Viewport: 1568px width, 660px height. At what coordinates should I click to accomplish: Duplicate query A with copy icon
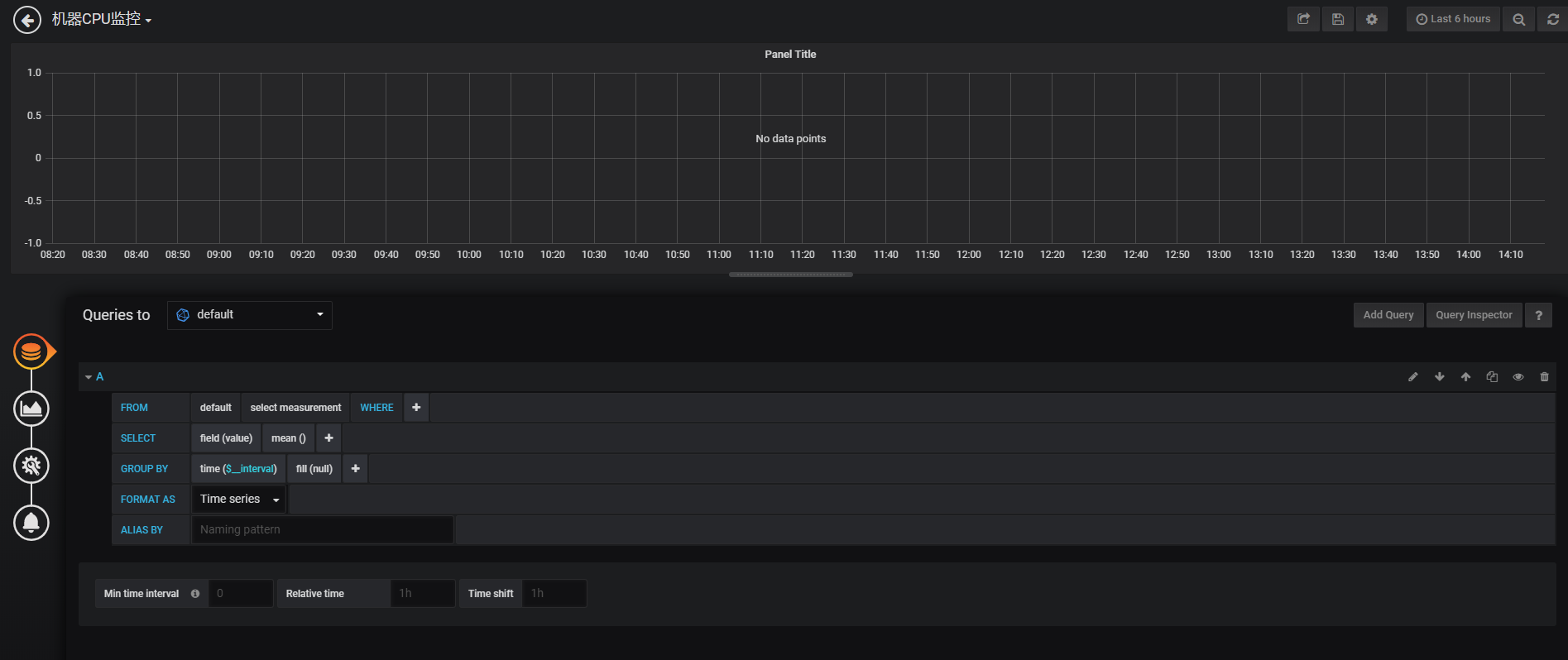1492,377
